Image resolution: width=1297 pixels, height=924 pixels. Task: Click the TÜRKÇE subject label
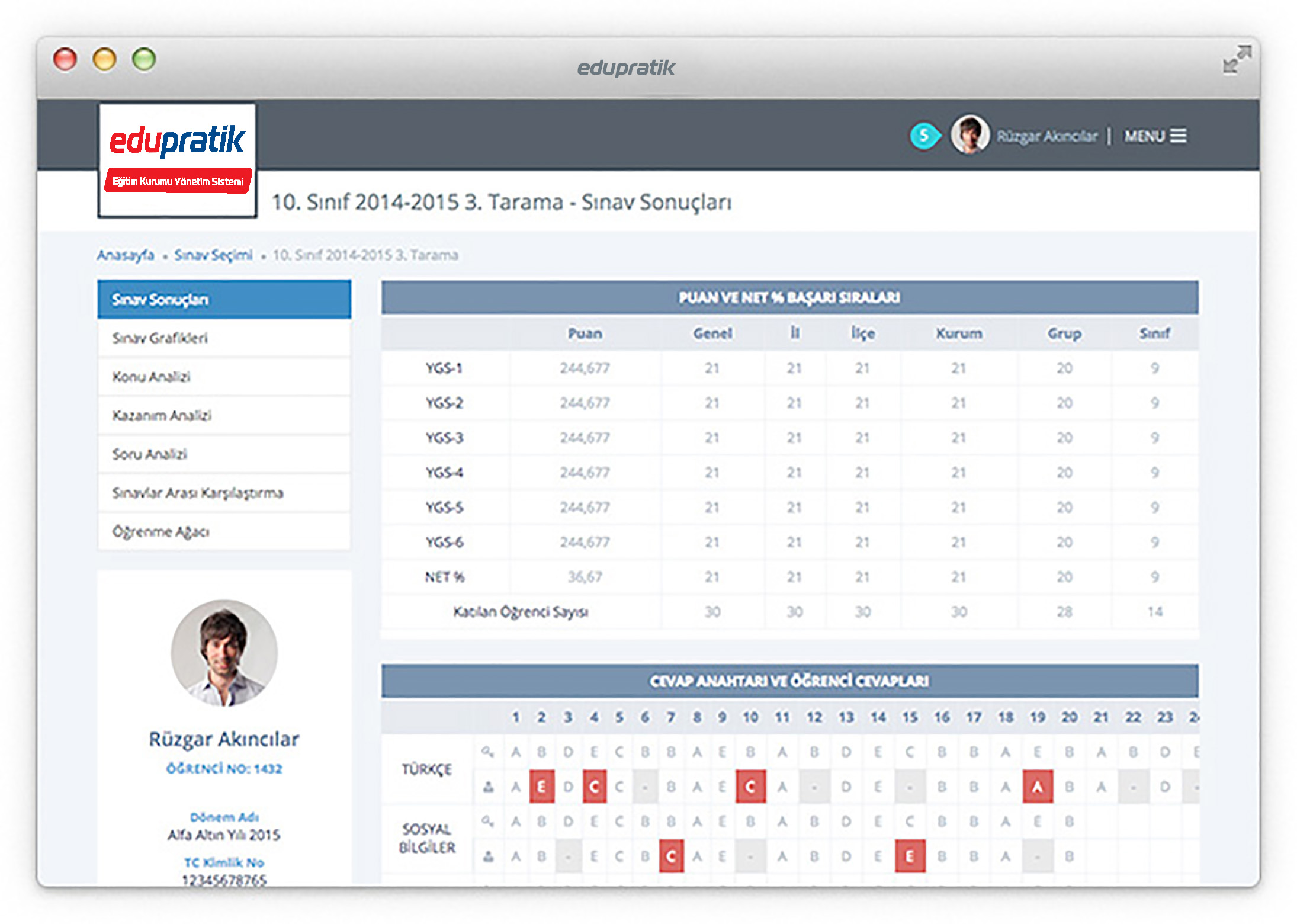point(427,769)
